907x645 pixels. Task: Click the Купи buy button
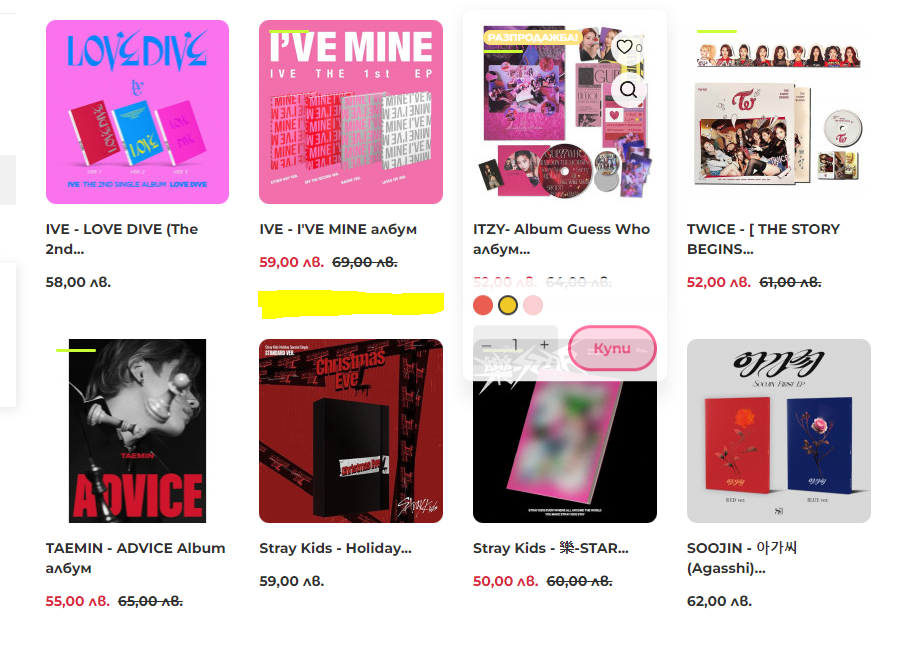612,348
